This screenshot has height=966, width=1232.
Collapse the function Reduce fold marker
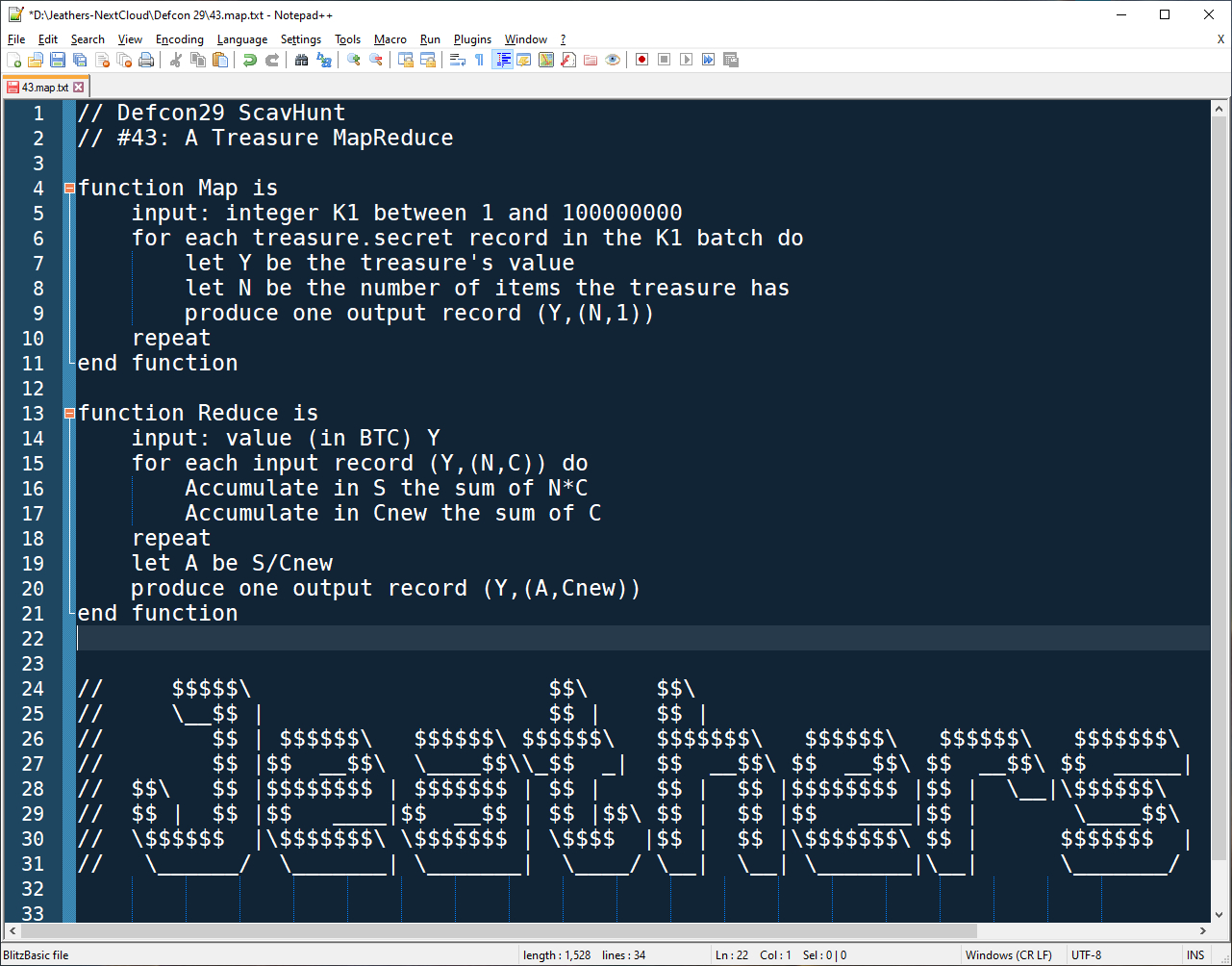pyautogui.click(x=69, y=414)
